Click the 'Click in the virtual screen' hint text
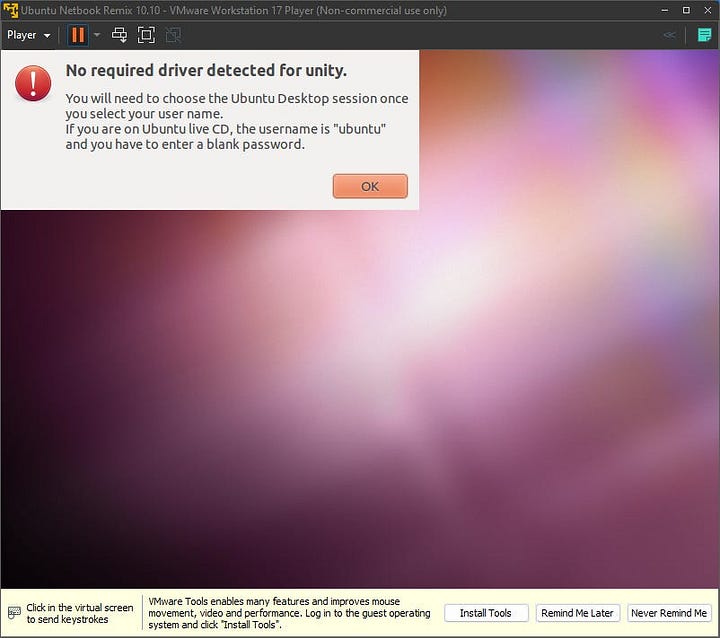720x638 pixels. 79,613
